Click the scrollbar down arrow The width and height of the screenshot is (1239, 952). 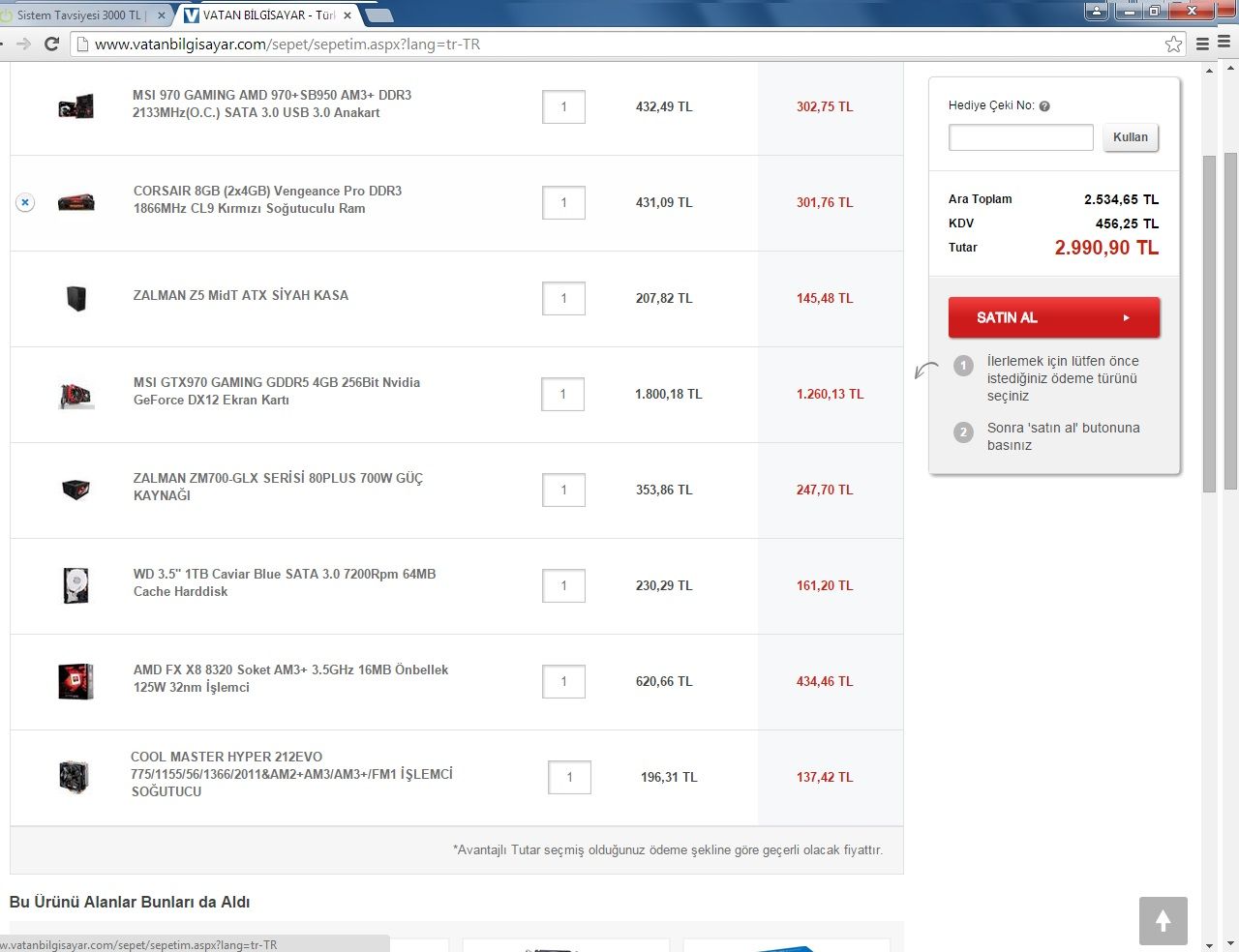coord(1208,944)
